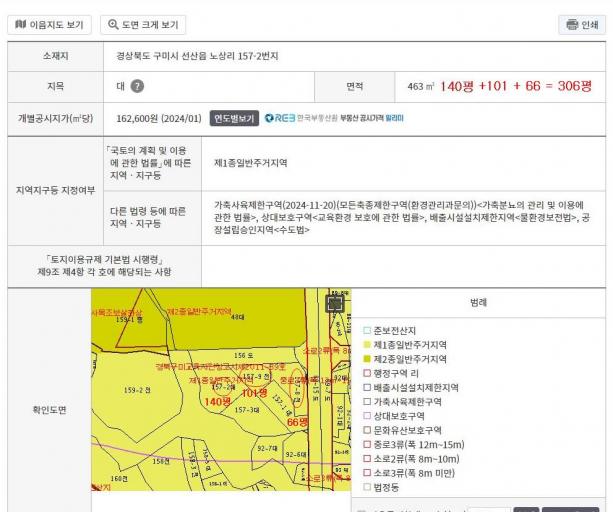The width and height of the screenshot is (613, 512).
Task: Click the printer icon in 인쇄 button
Action: pyautogui.click(x=572, y=25)
